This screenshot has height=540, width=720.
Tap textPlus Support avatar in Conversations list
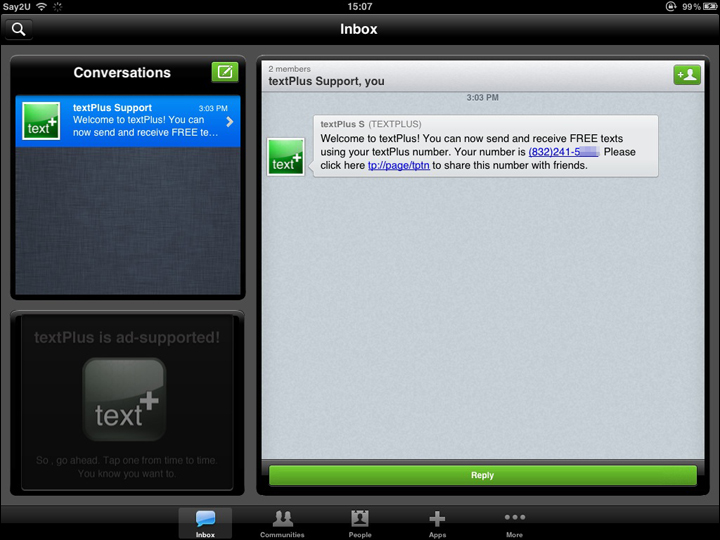pyautogui.click(x=41, y=121)
